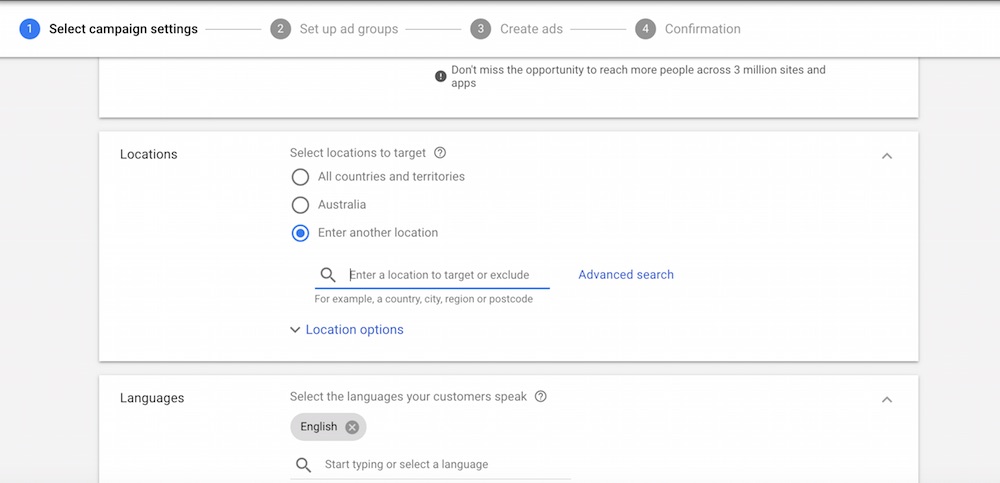
Task: Expand Location options
Action: (x=347, y=330)
